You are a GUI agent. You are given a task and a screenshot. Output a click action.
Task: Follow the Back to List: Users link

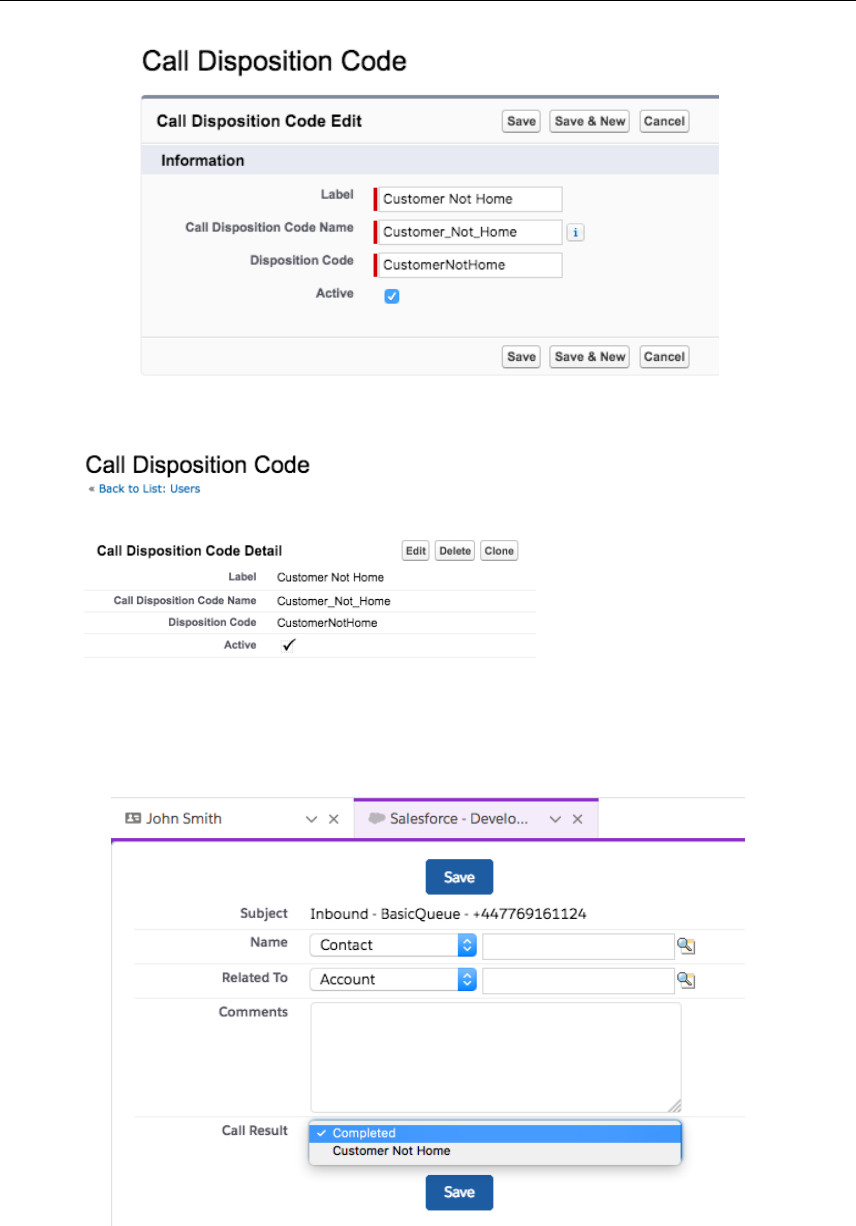(149, 489)
